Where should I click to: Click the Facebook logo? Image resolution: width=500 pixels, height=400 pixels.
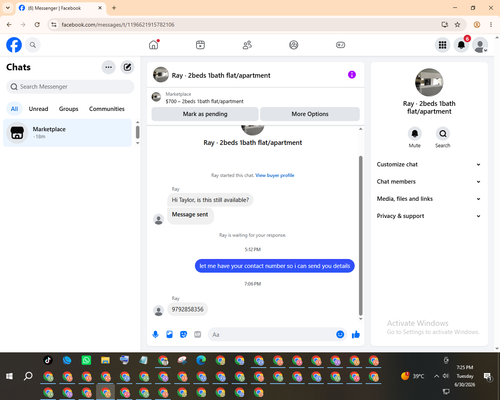click(14, 45)
